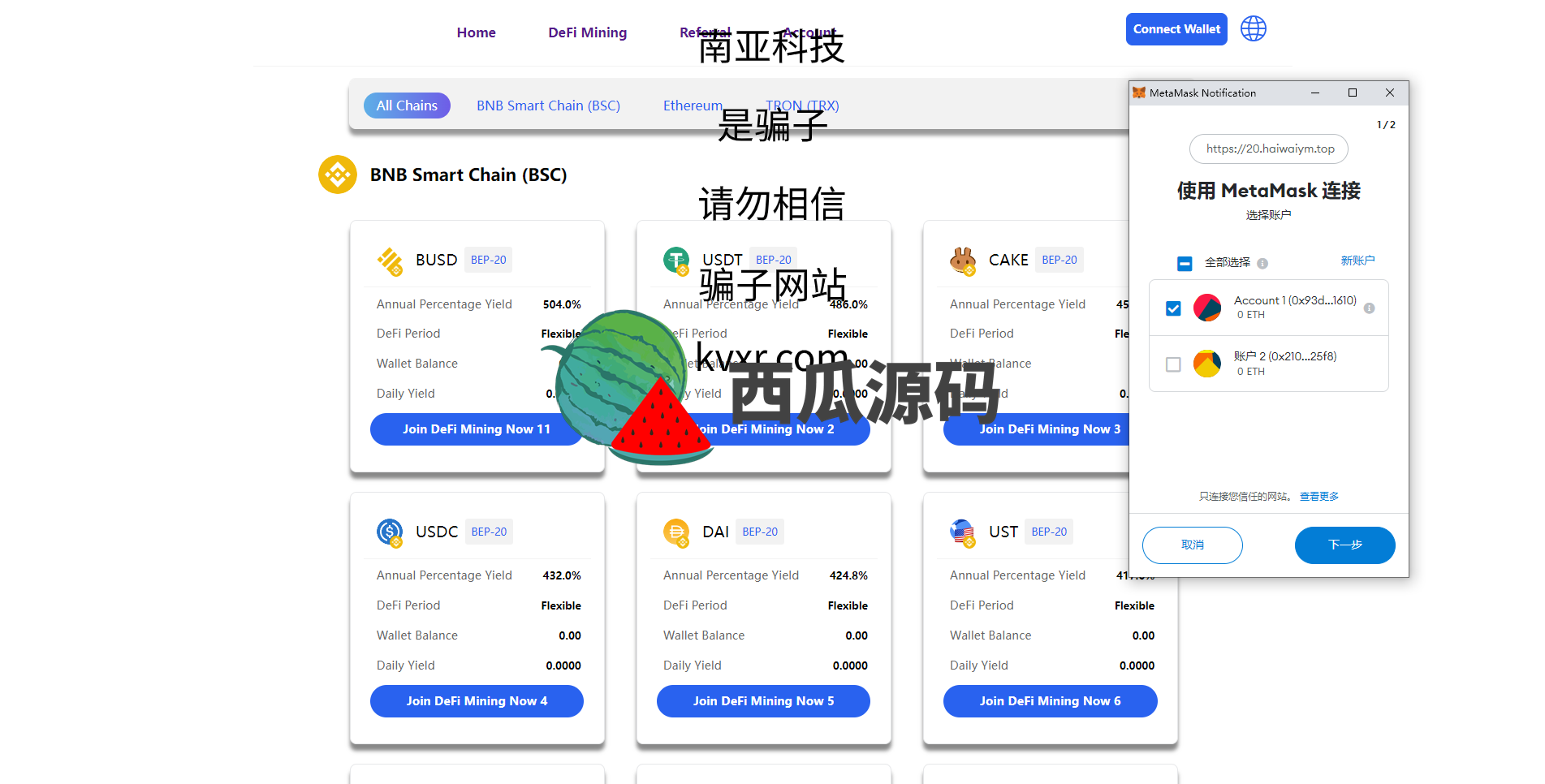Click the USDC token icon
The image size is (1545, 784).
tap(390, 532)
